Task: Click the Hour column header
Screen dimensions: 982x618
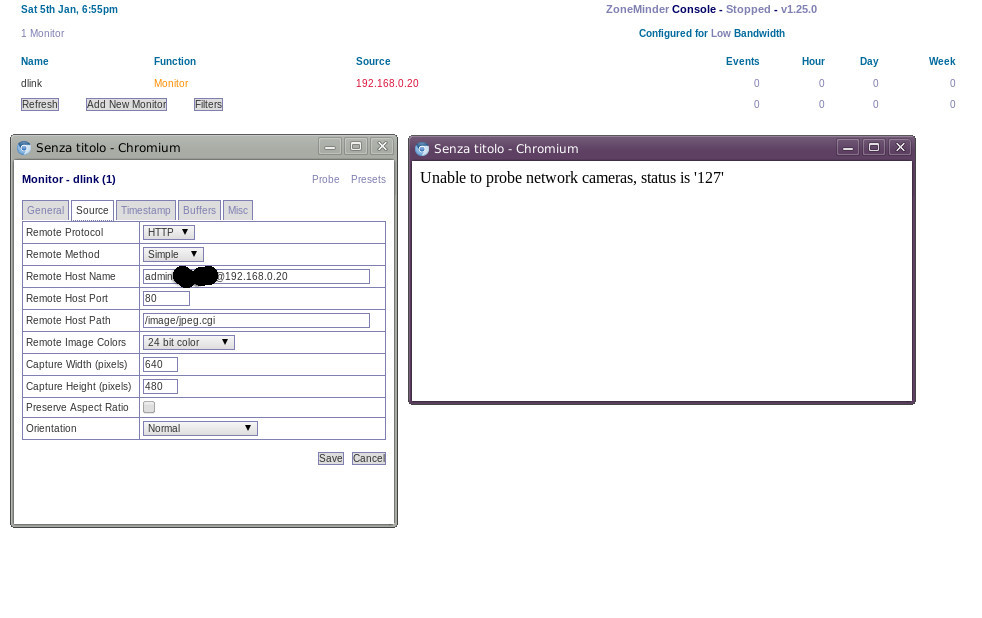Action: pos(813,61)
